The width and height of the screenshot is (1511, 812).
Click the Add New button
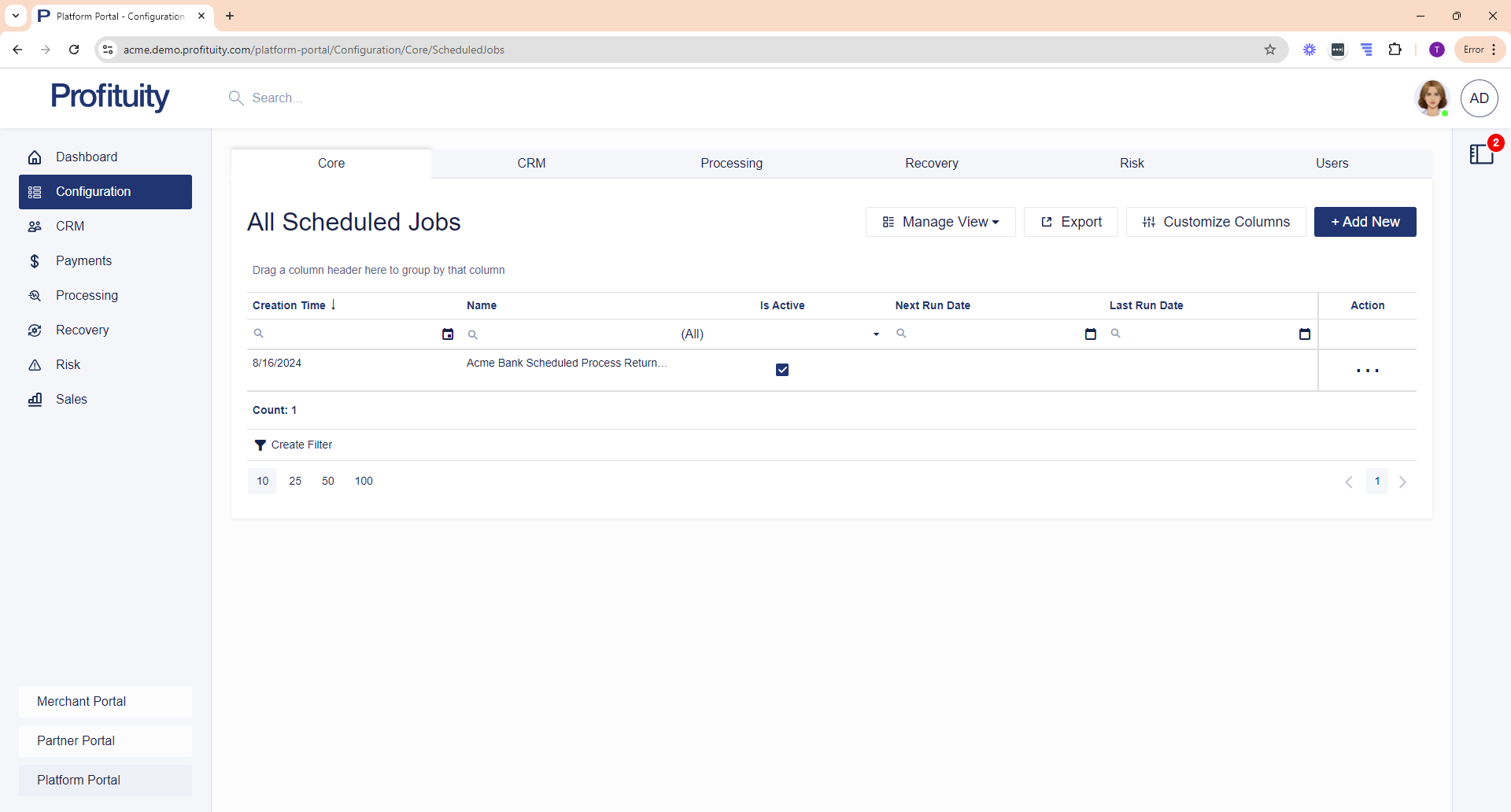pos(1365,222)
